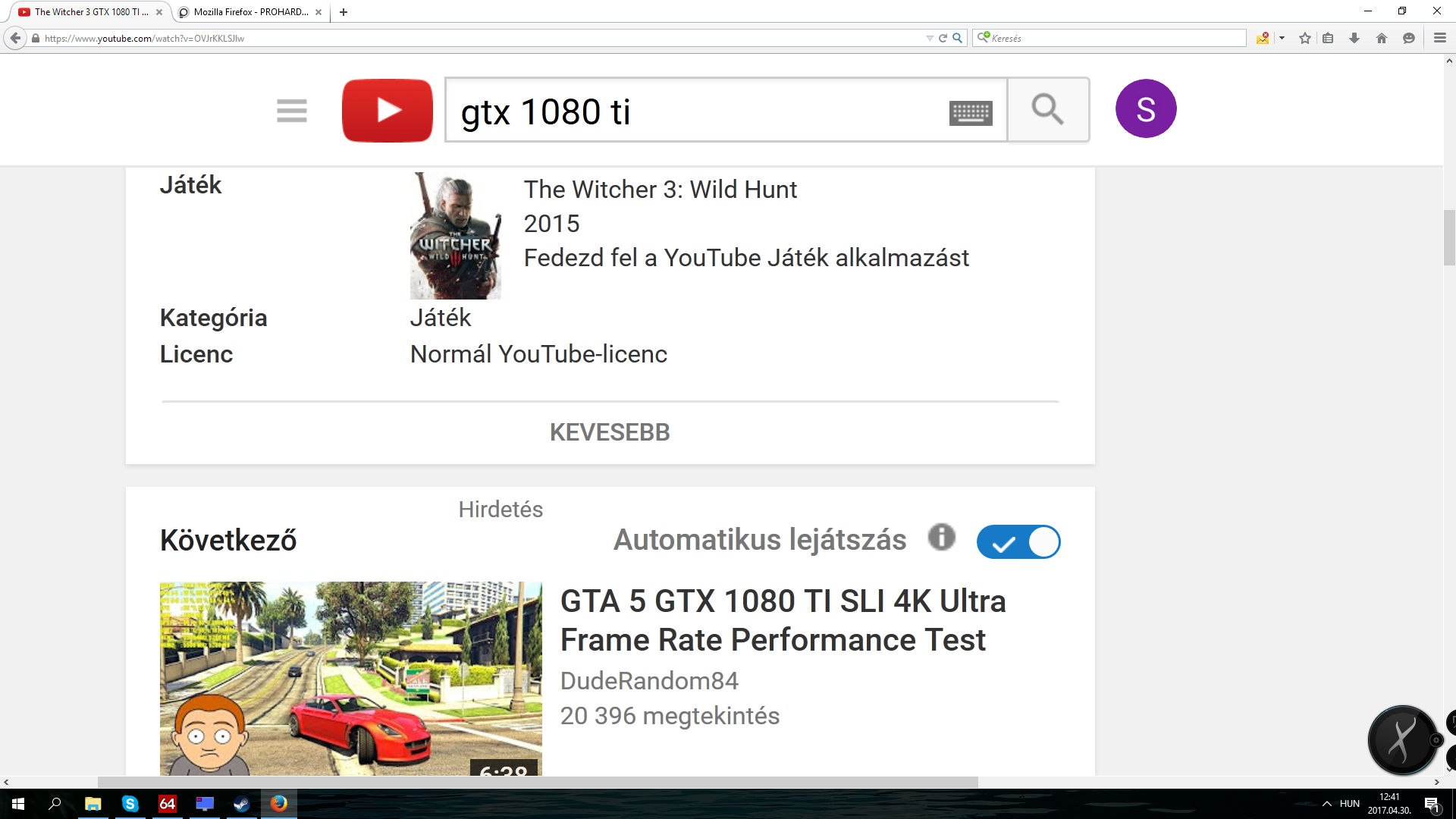Bookmark this page with the star icon
This screenshot has width=1456, height=819.
click(x=1304, y=38)
